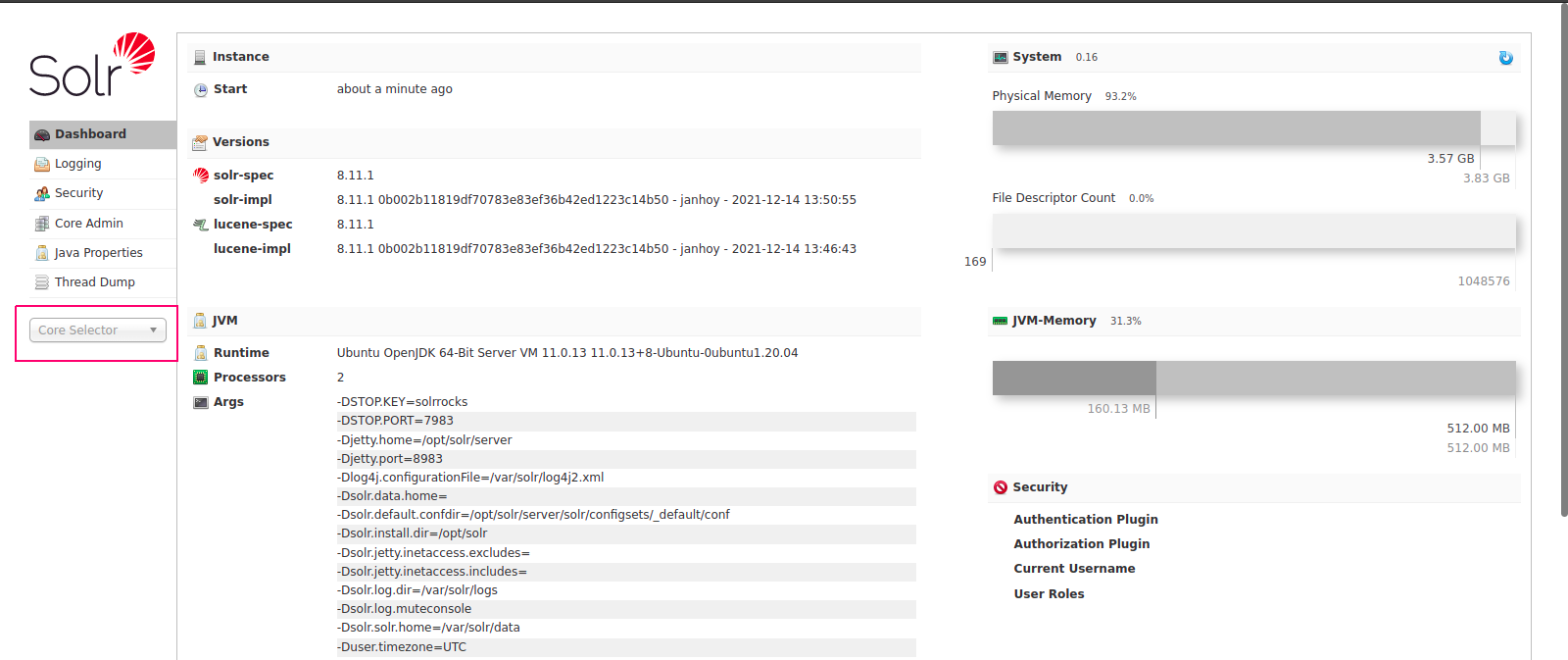Click the Processors value 2
Screen dimensions: 1568x660
coord(341,378)
